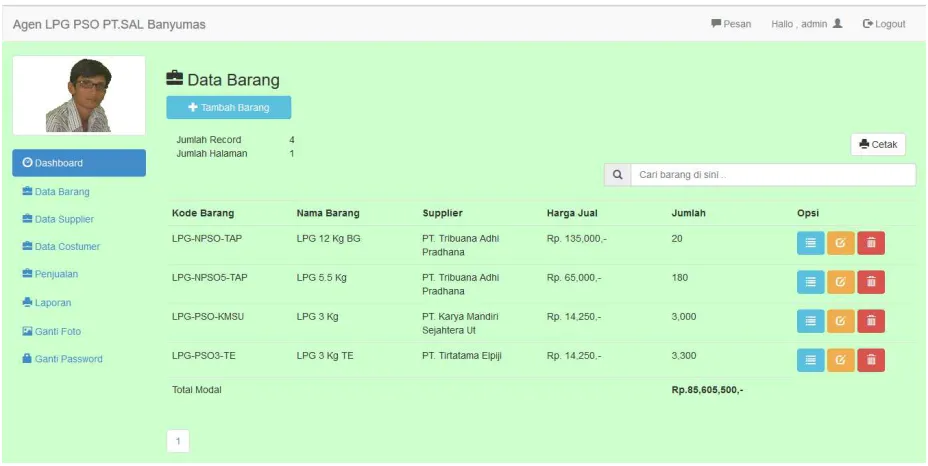
Task: Open Pesan messages link
Action: [731, 24]
